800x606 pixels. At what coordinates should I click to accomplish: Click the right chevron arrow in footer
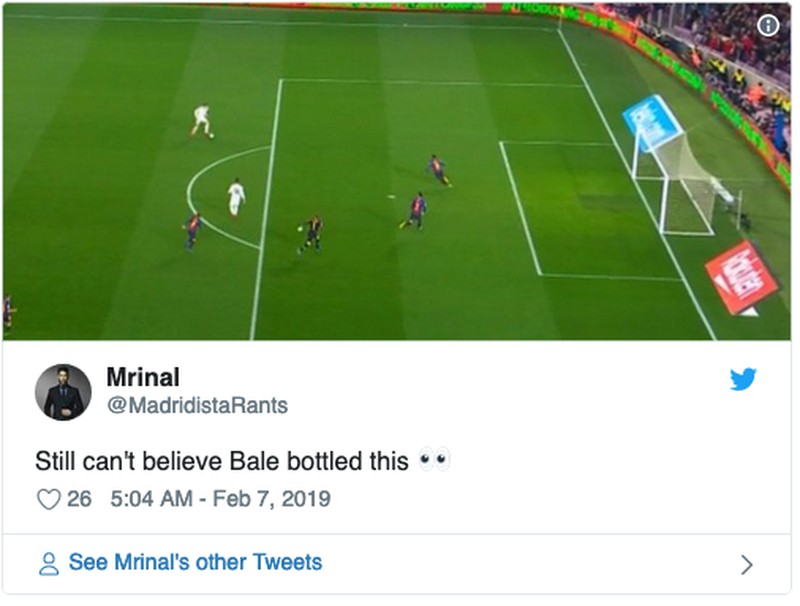[746, 564]
